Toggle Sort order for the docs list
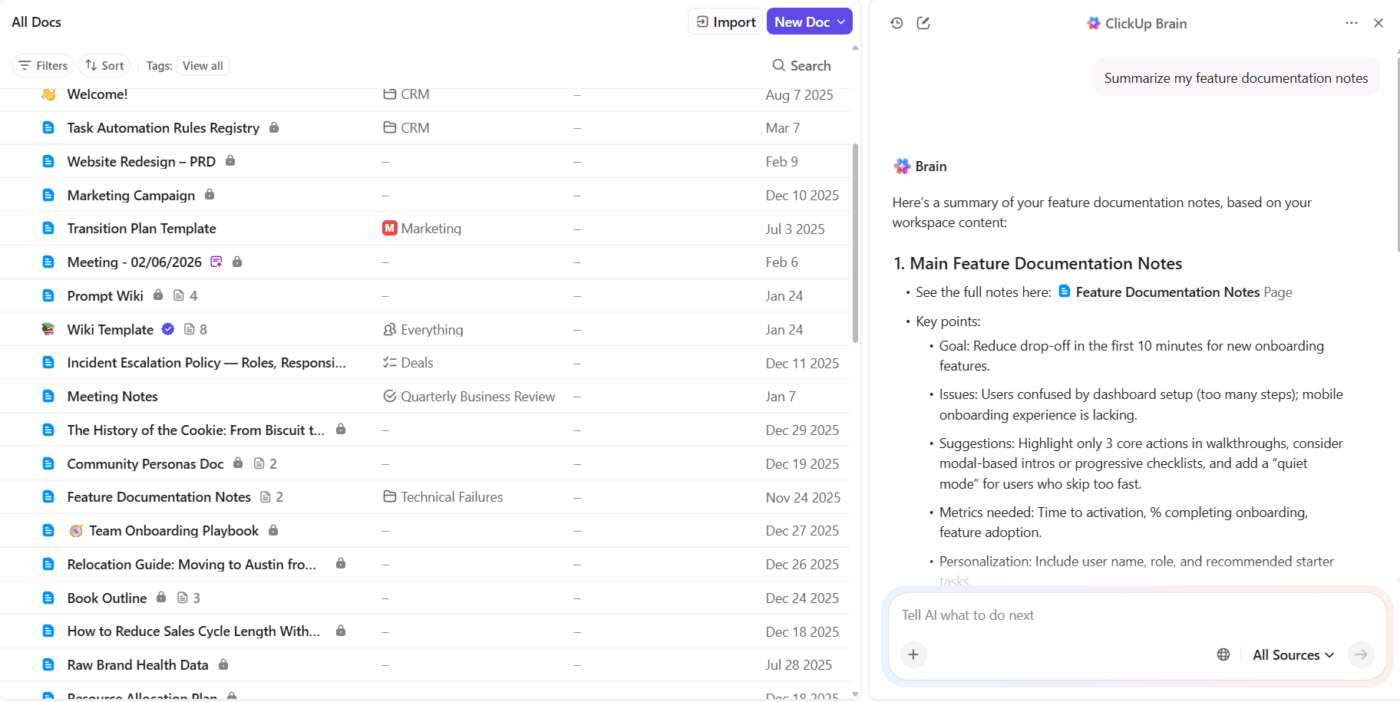This screenshot has width=1400, height=702. coord(104,65)
